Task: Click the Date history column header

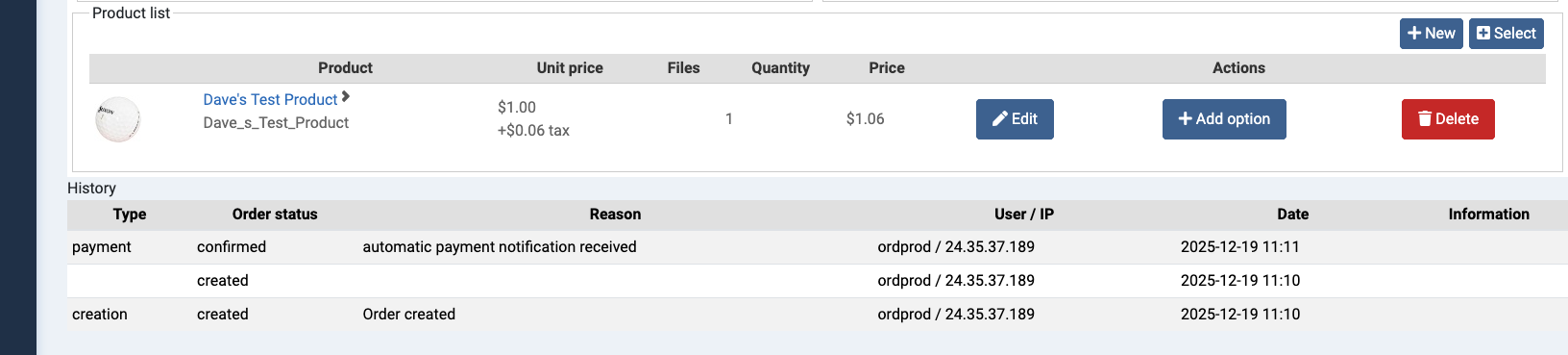Action: click(x=1292, y=214)
